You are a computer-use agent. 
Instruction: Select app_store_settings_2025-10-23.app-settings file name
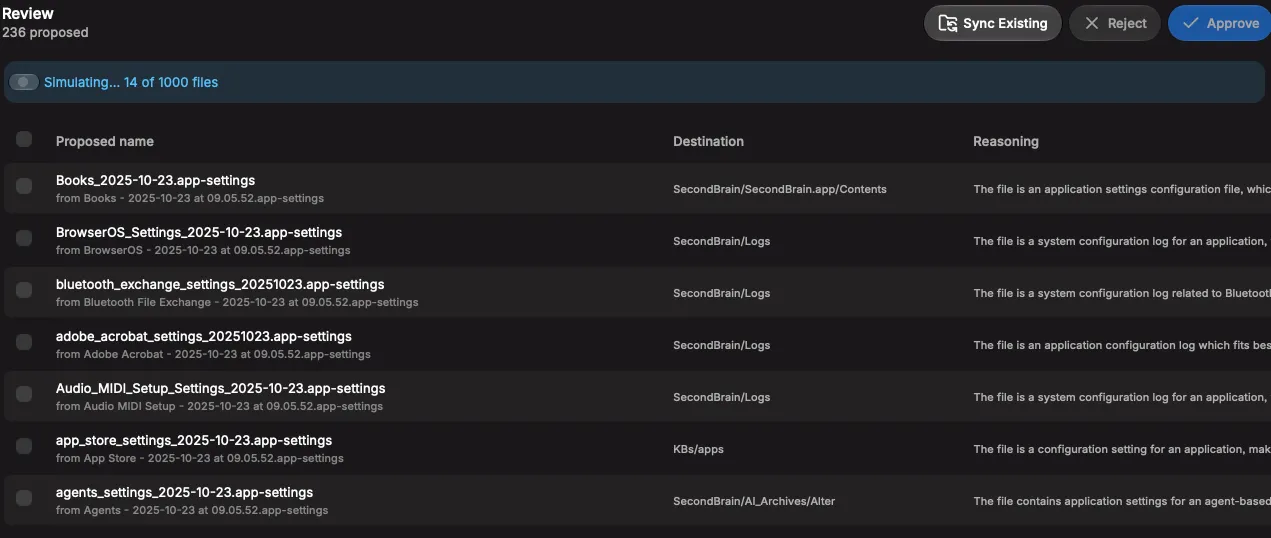[x=194, y=440]
